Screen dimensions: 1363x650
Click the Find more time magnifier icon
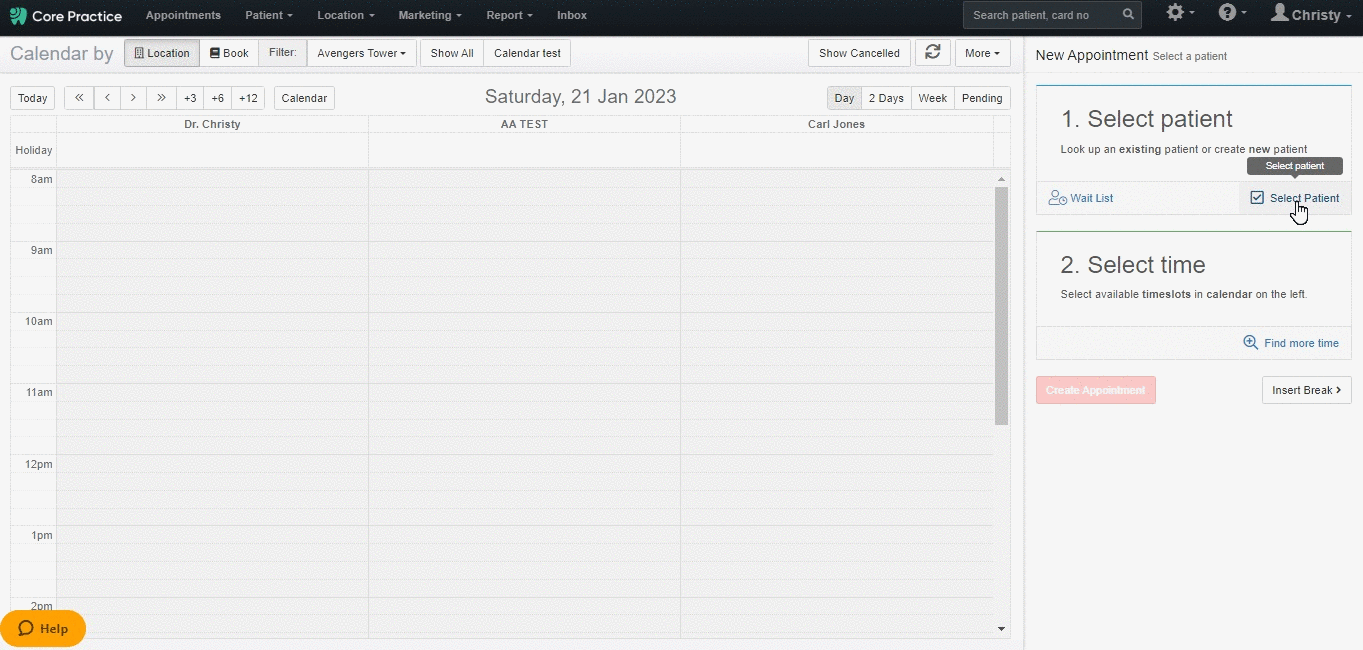[1250, 342]
